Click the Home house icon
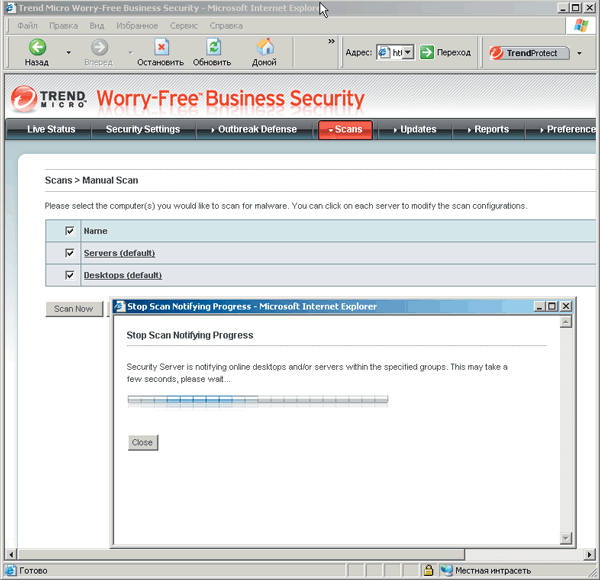This screenshot has height=580, width=600. coord(265,47)
